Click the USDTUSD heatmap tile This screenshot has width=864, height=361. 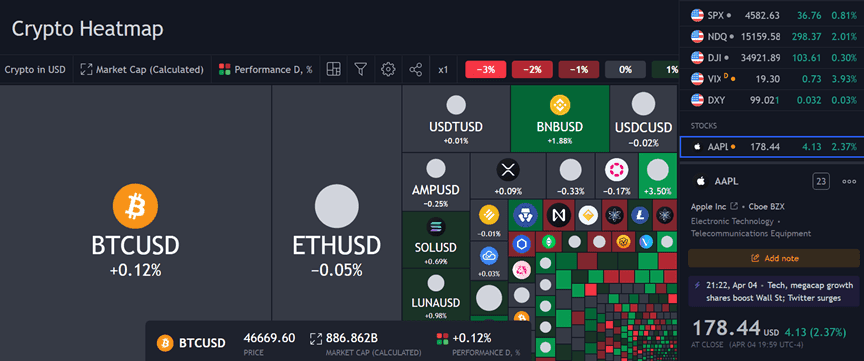point(456,118)
